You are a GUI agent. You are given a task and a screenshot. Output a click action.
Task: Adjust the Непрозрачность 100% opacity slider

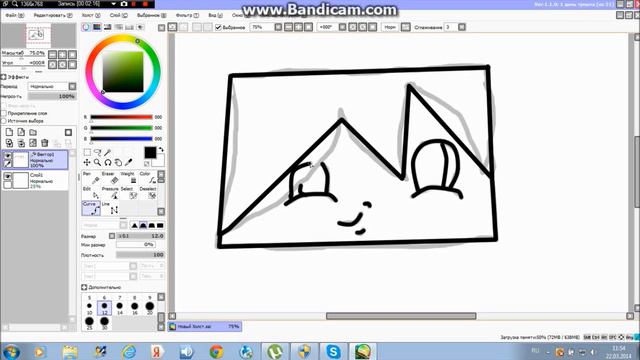coord(52,96)
